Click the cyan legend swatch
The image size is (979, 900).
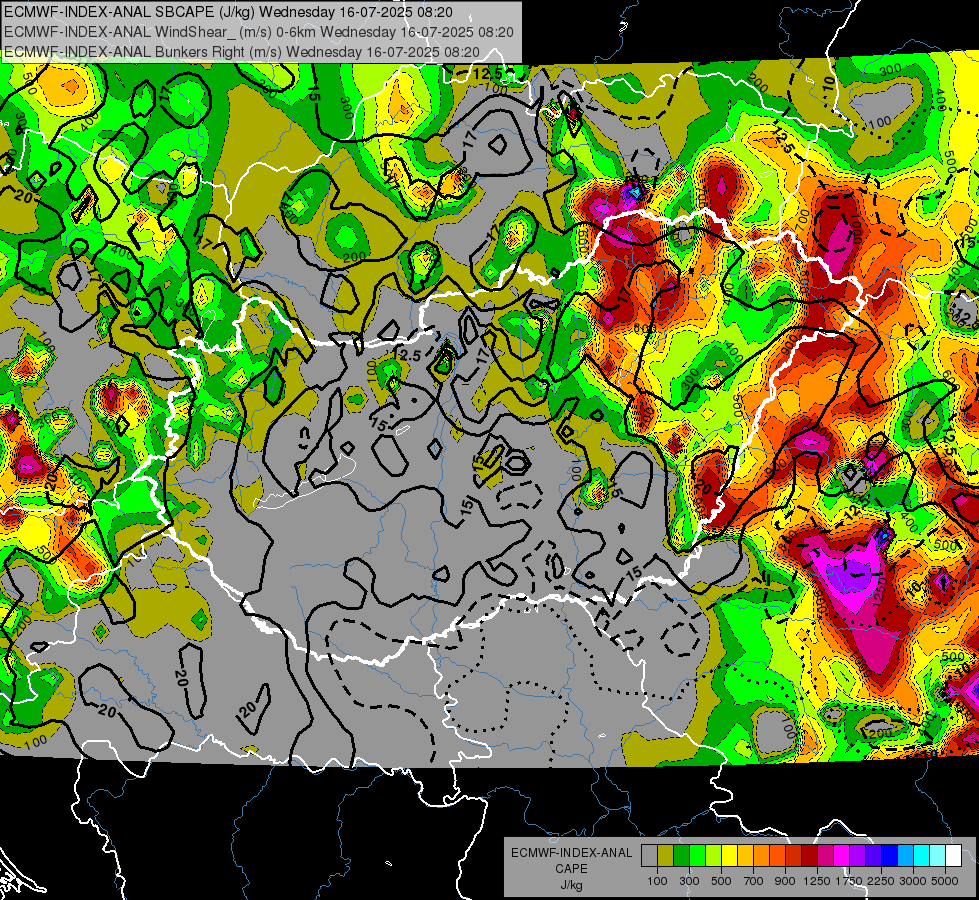(922, 855)
